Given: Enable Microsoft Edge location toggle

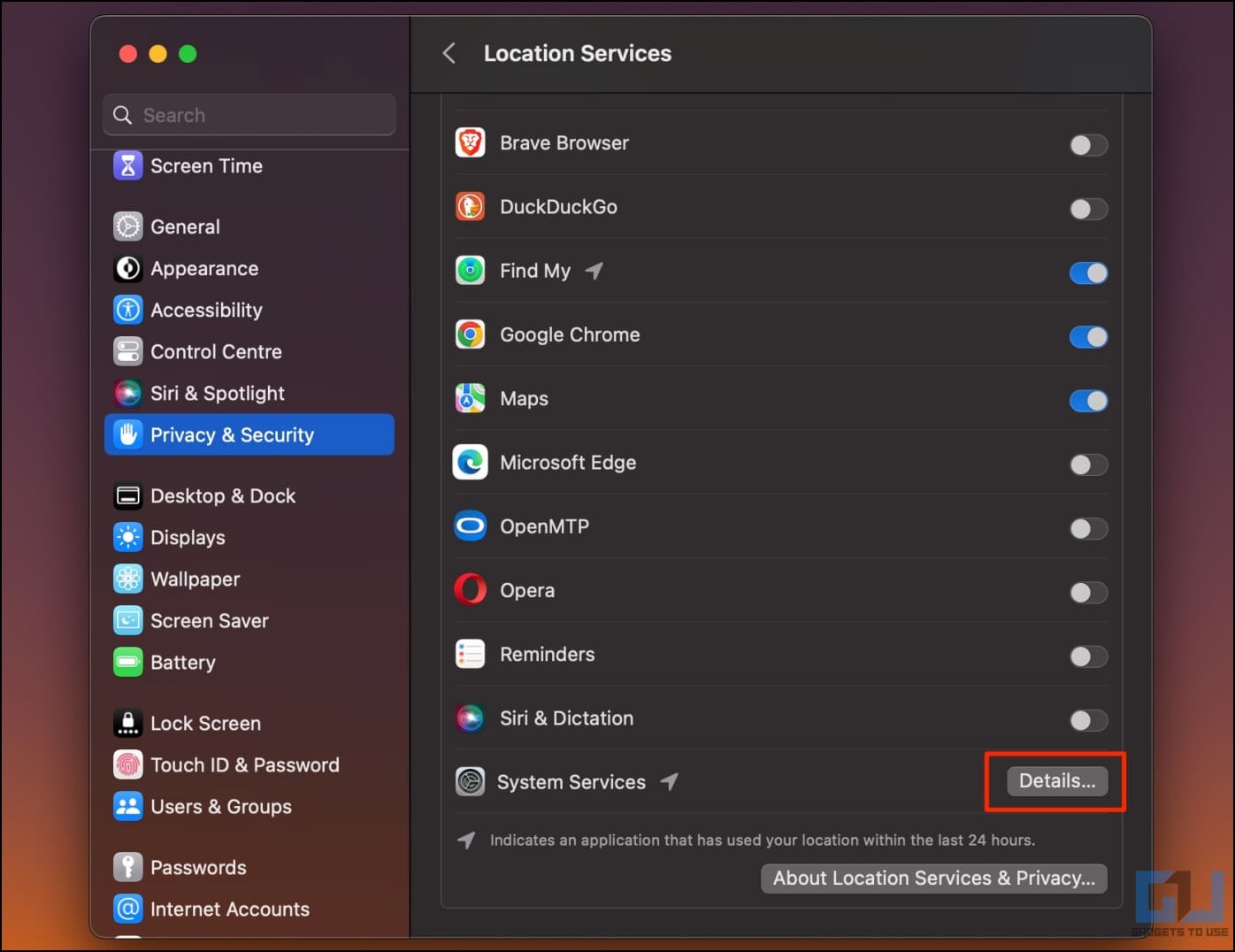Looking at the screenshot, I should click(1088, 464).
